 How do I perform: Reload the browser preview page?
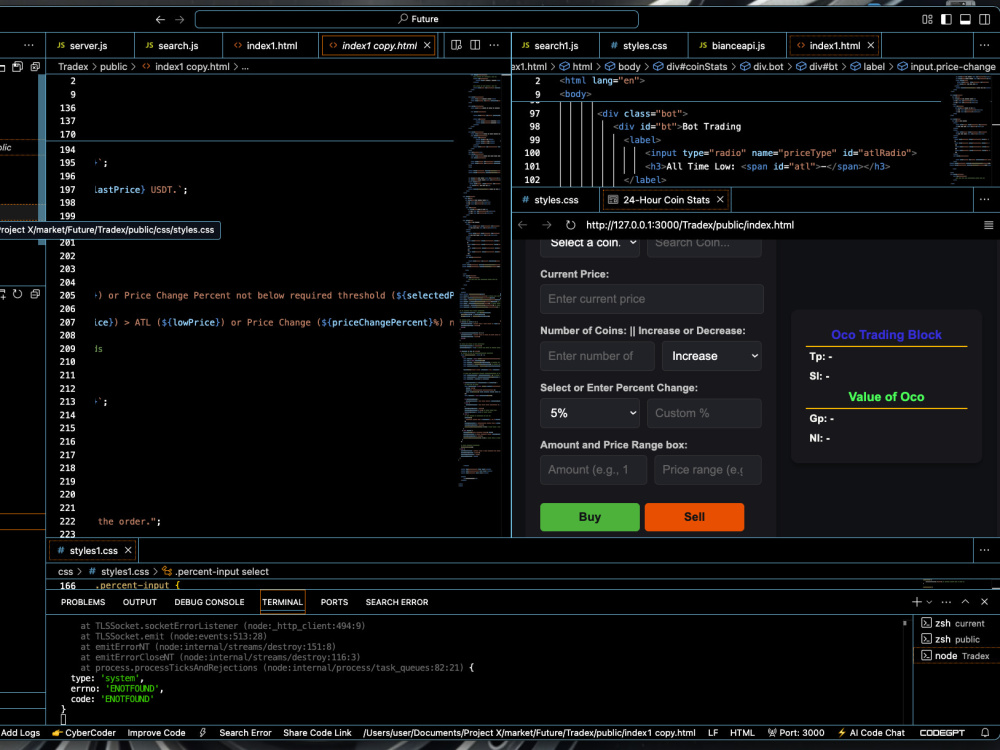[x=571, y=225]
